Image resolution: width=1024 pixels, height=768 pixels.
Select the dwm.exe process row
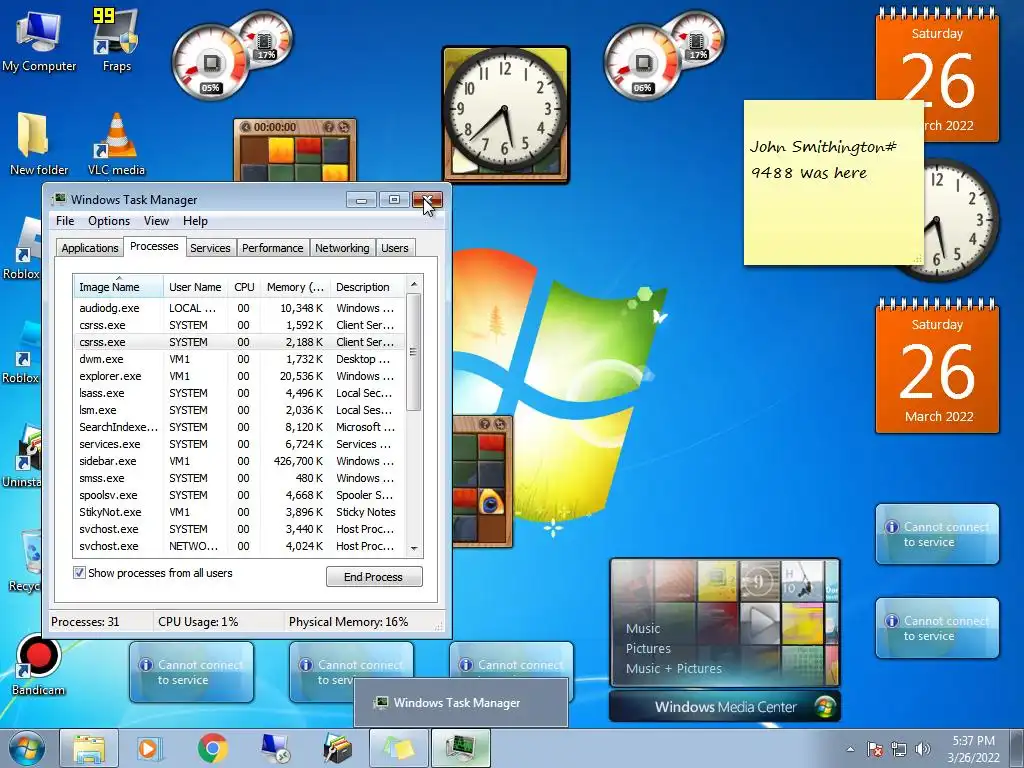238,359
